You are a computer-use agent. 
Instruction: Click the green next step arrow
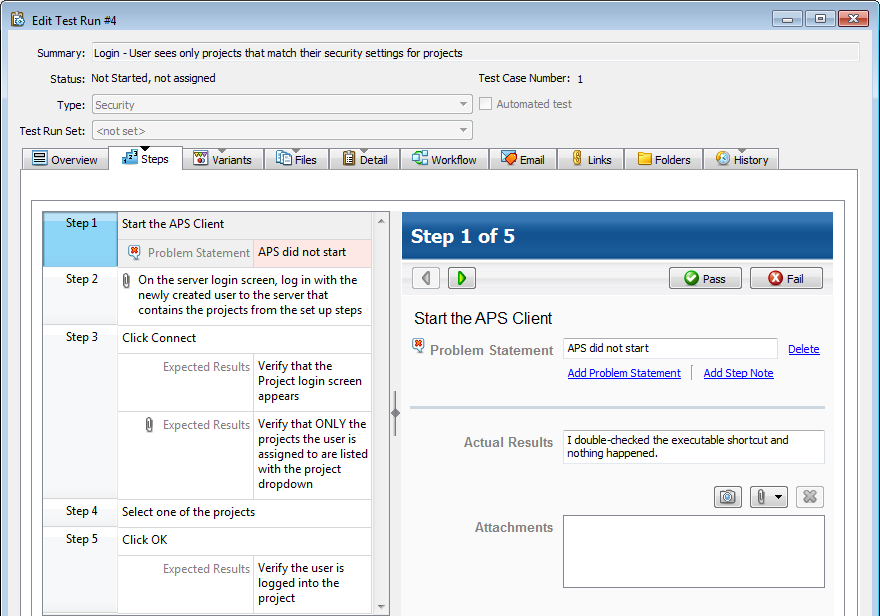461,278
